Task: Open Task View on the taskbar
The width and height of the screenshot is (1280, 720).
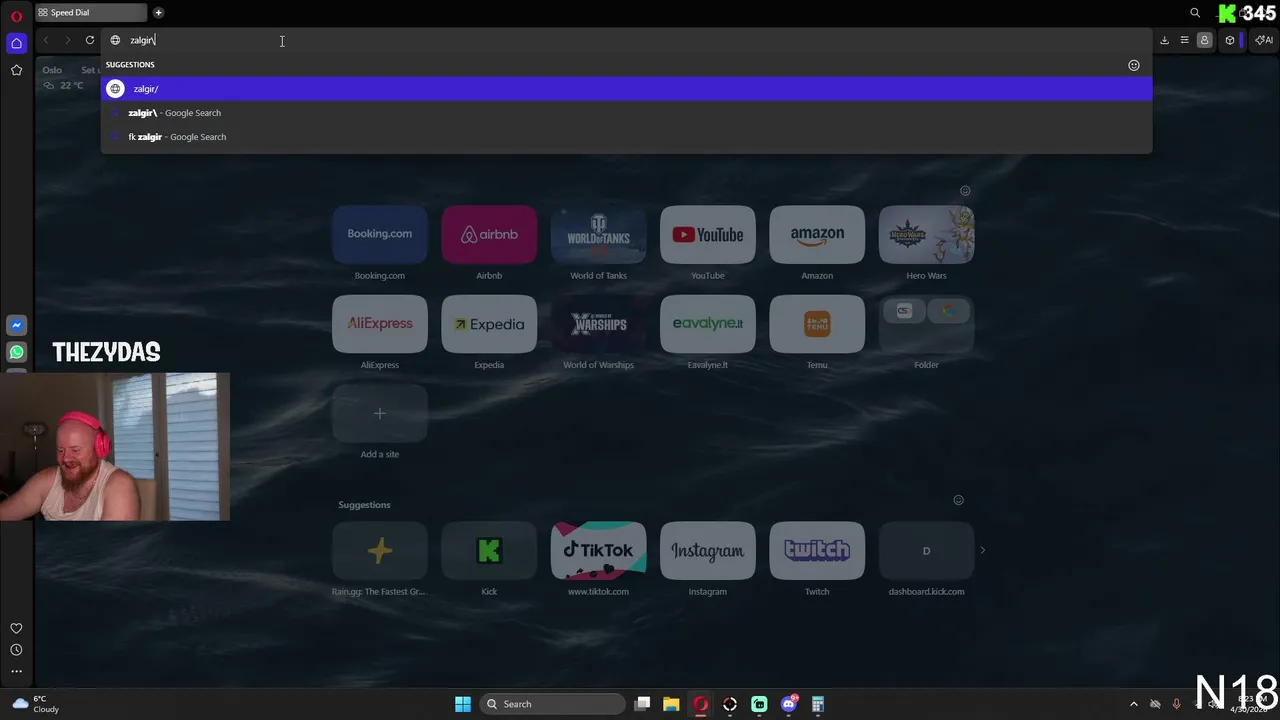Action: coord(643,704)
